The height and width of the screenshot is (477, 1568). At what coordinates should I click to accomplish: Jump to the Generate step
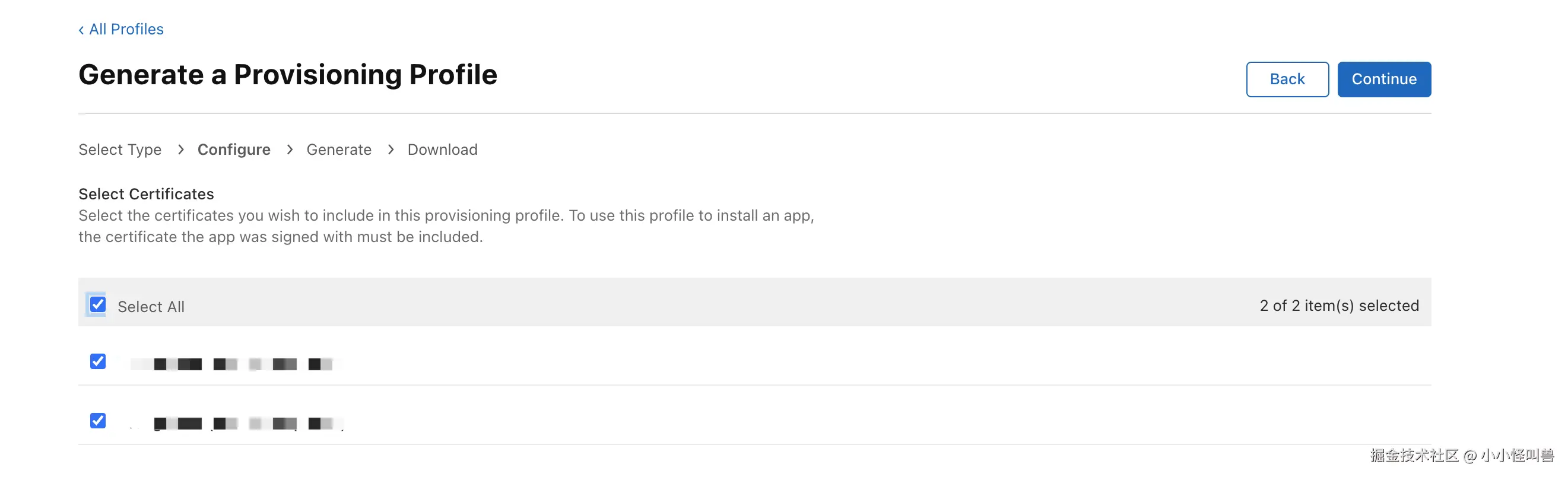pos(338,150)
